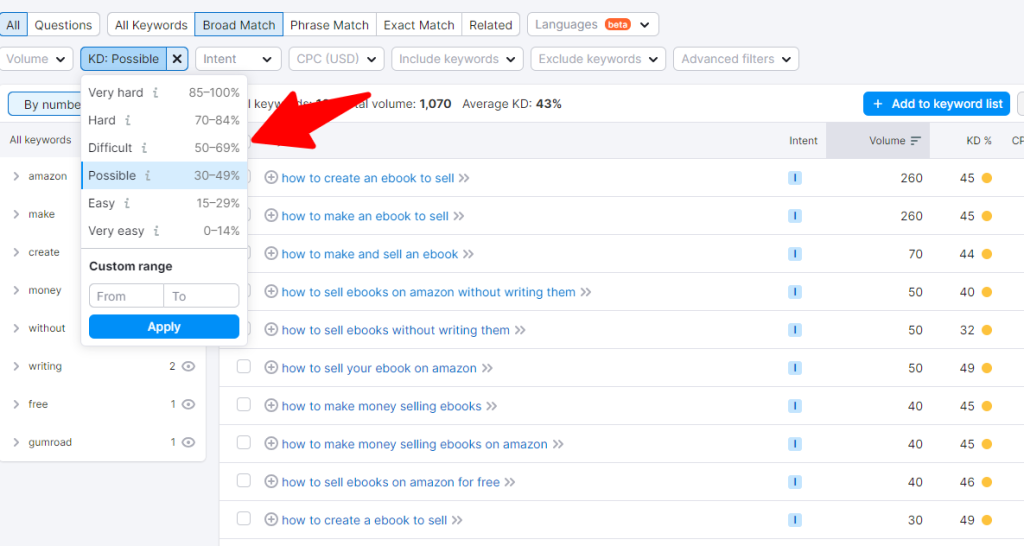Click plus icon beside 'how to create an ebook to sell'
The image size is (1024, 546).
coord(271,178)
